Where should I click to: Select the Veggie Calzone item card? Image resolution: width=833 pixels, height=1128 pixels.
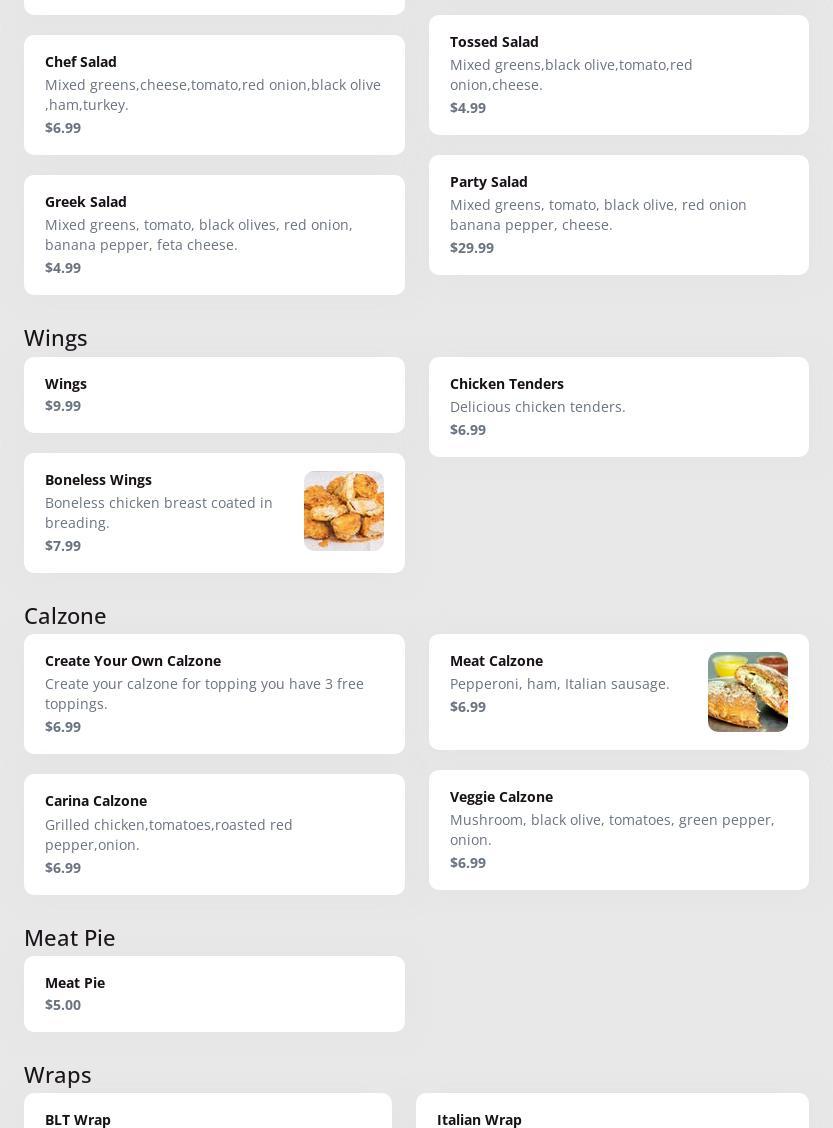(x=618, y=830)
